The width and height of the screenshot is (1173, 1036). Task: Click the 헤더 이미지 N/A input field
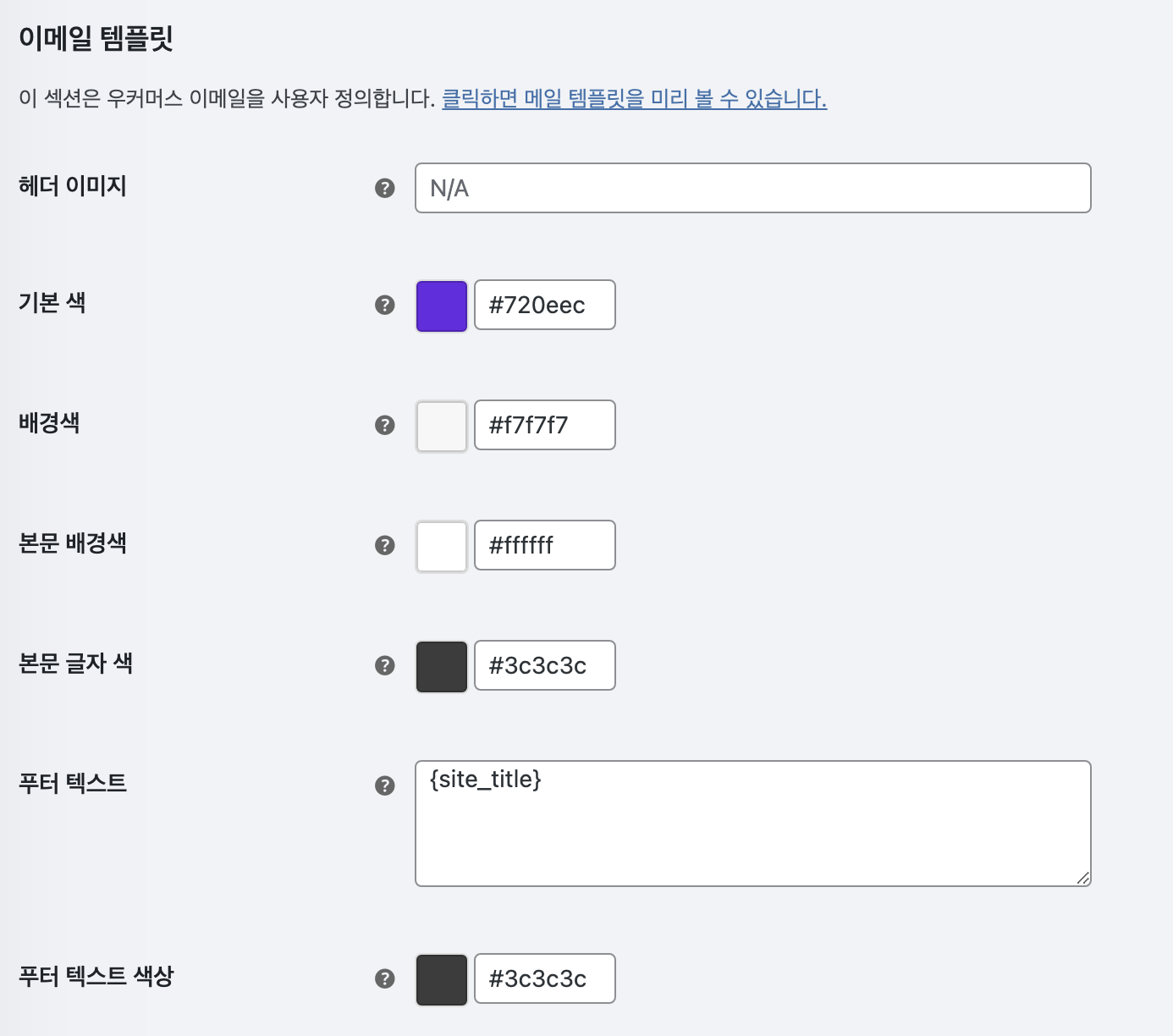pyautogui.click(x=753, y=188)
